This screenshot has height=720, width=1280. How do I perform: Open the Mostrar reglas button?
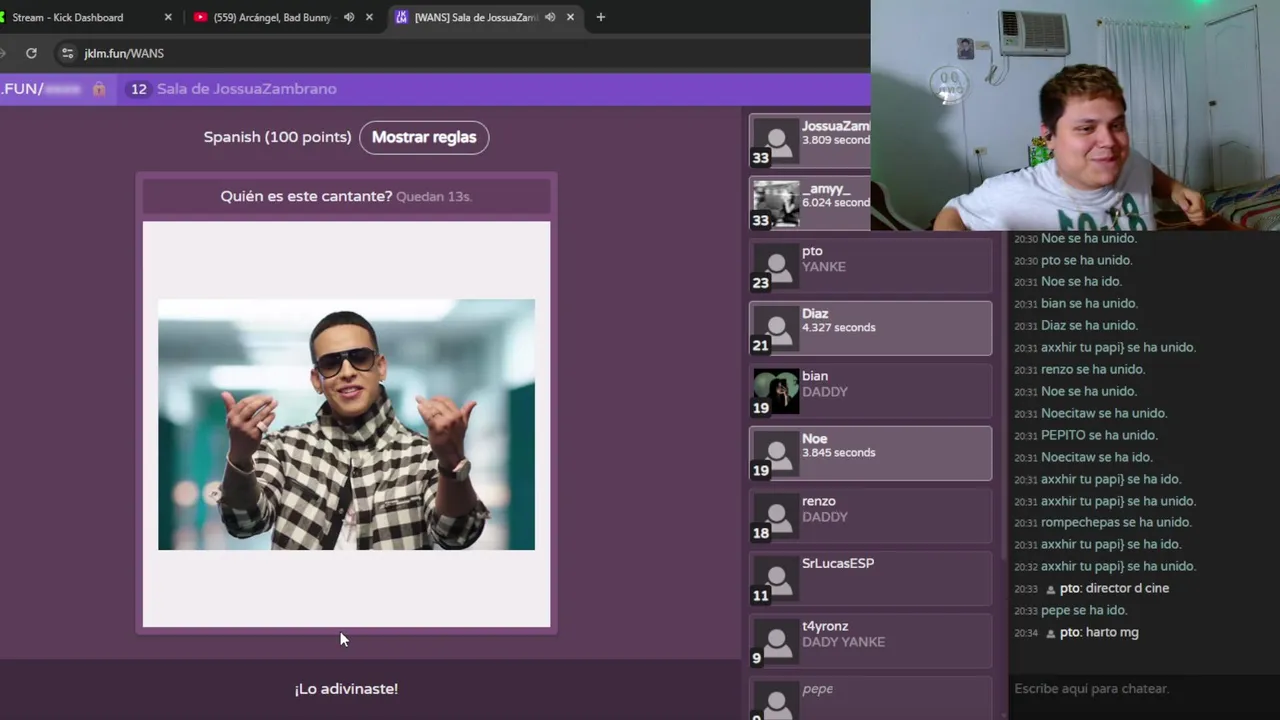pyautogui.click(x=424, y=137)
